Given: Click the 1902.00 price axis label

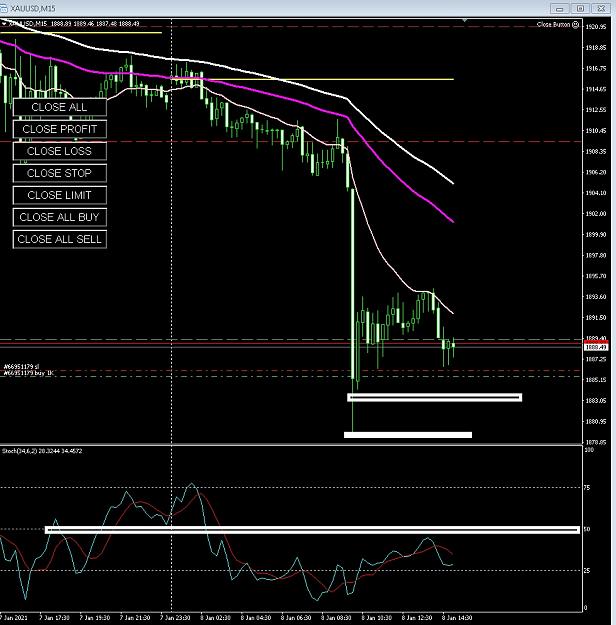Looking at the screenshot, I should tap(596, 213).
